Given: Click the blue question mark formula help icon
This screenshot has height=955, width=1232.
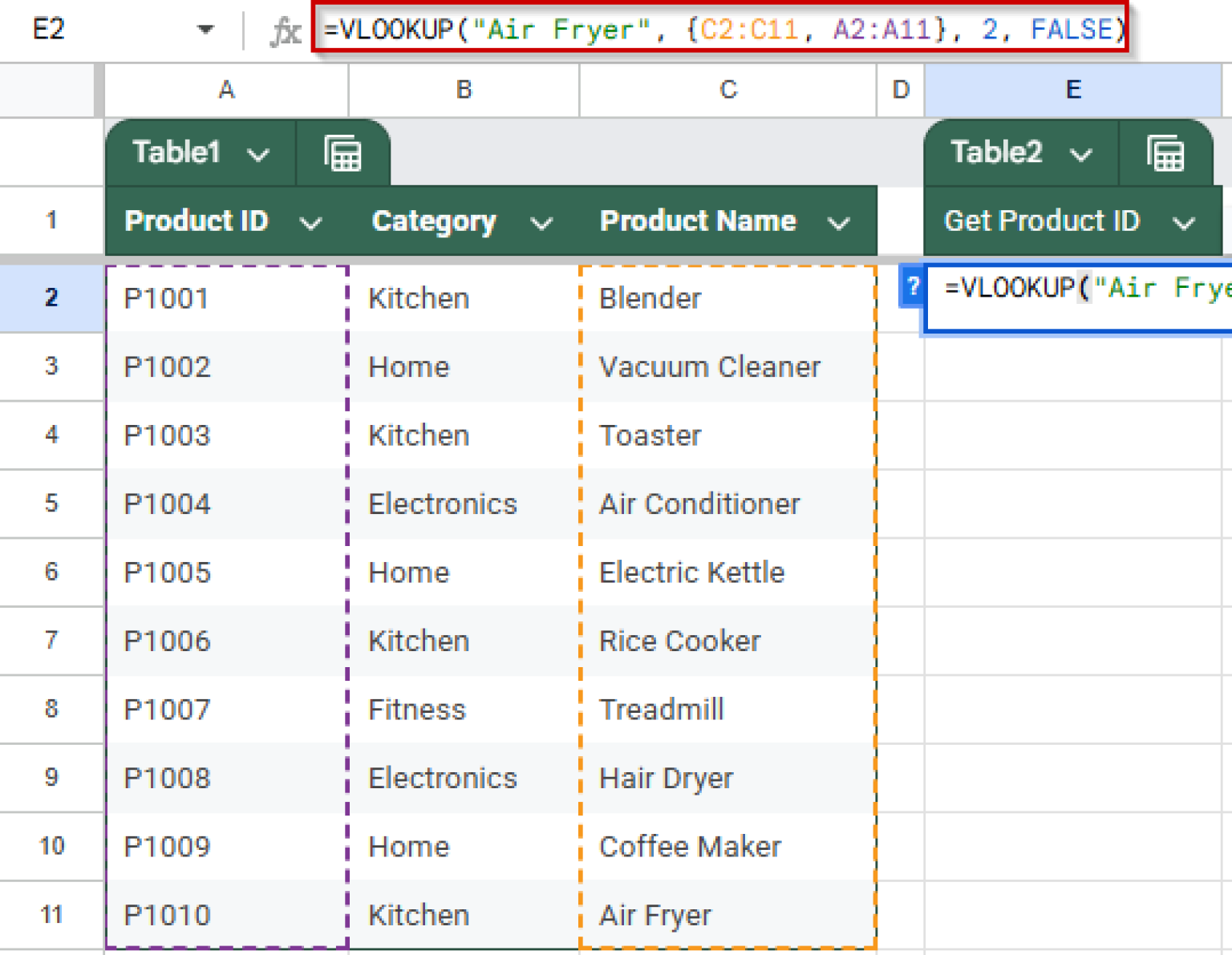Looking at the screenshot, I should coord(911,287).
